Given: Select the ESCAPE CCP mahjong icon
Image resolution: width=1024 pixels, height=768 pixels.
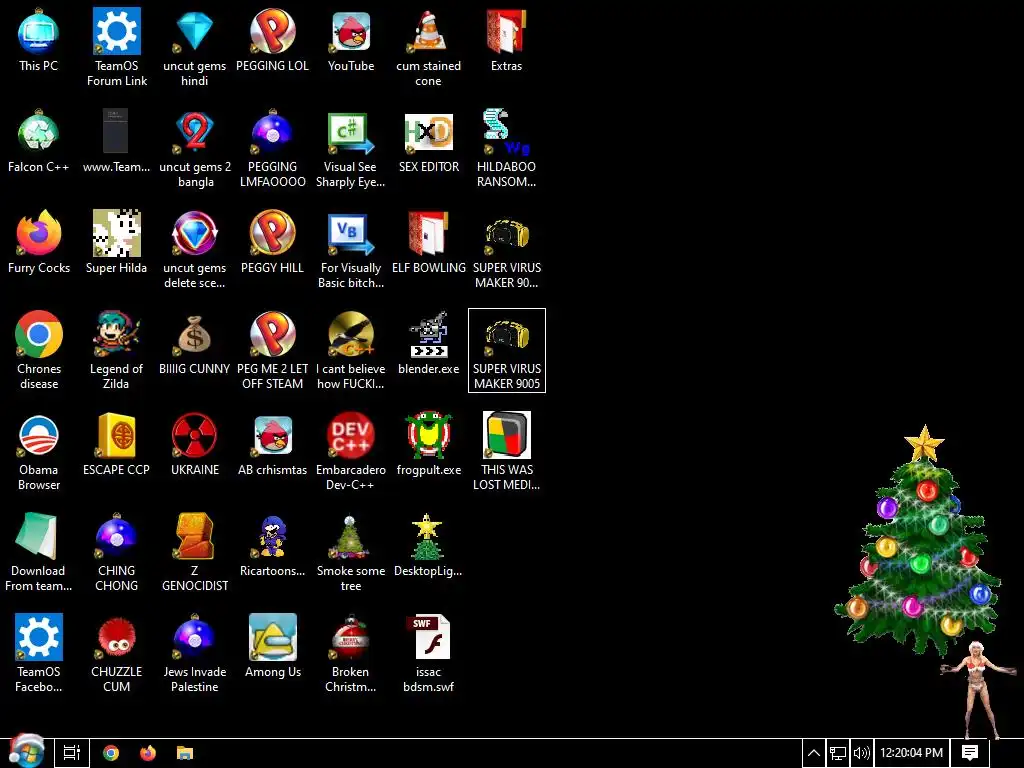Looking at the screenshot, I should 116,444.
